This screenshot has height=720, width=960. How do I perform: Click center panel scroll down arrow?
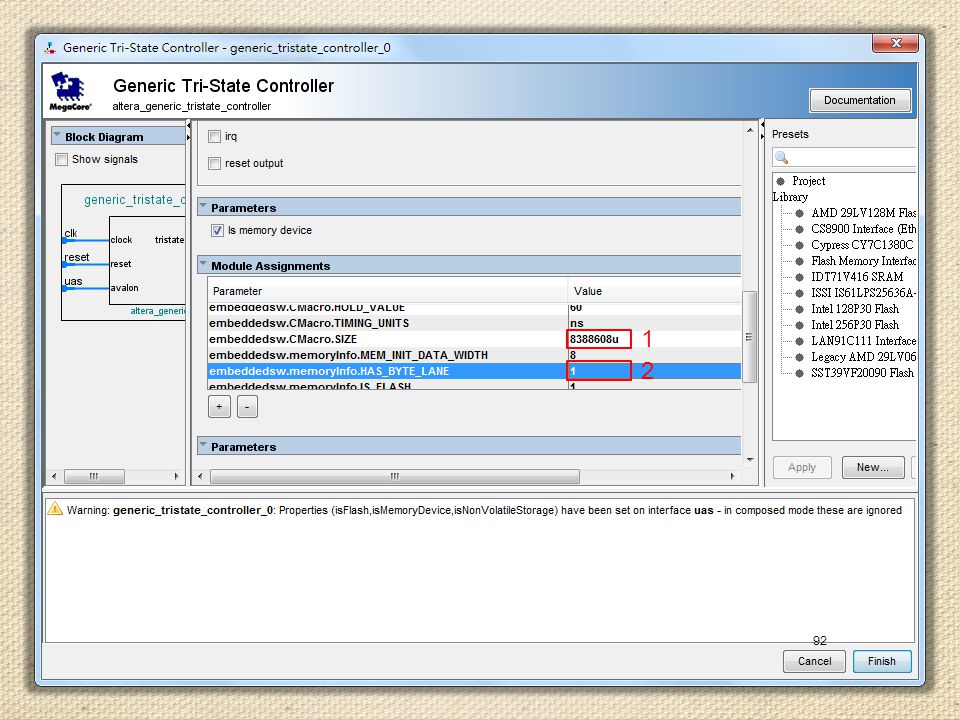(x=750, y=460)
